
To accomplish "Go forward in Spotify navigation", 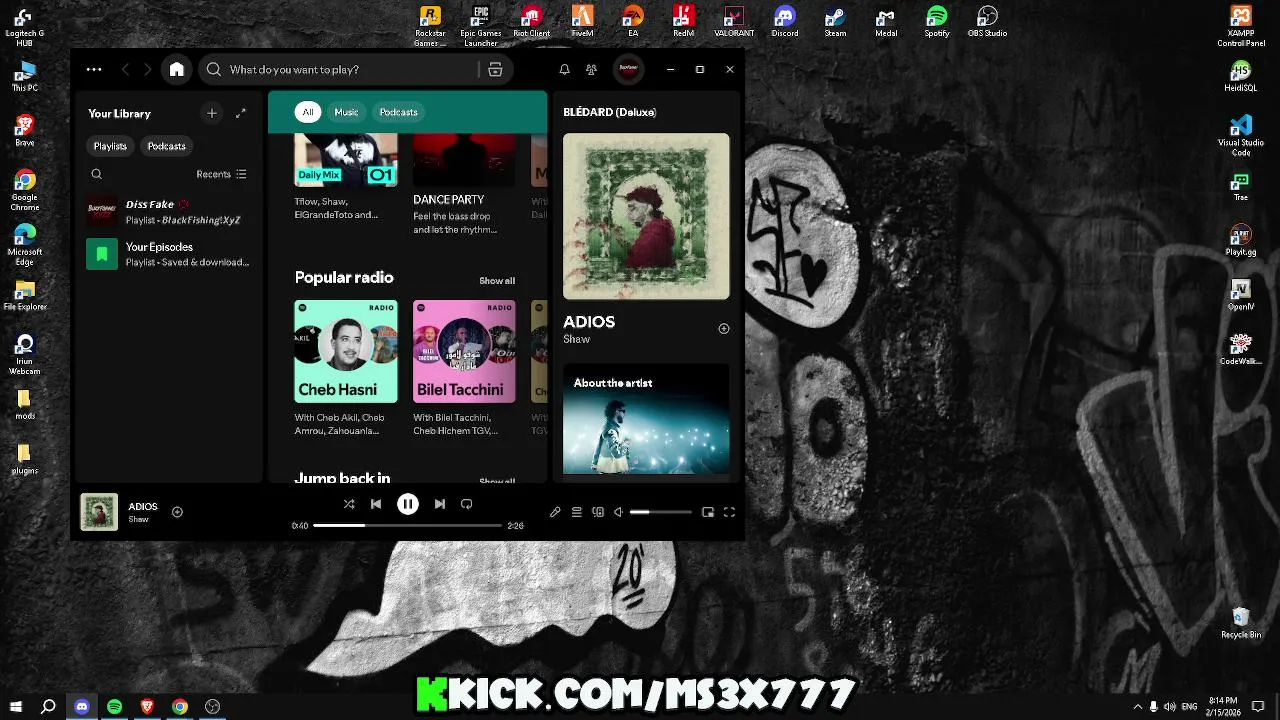I will [x=148, y=69].
